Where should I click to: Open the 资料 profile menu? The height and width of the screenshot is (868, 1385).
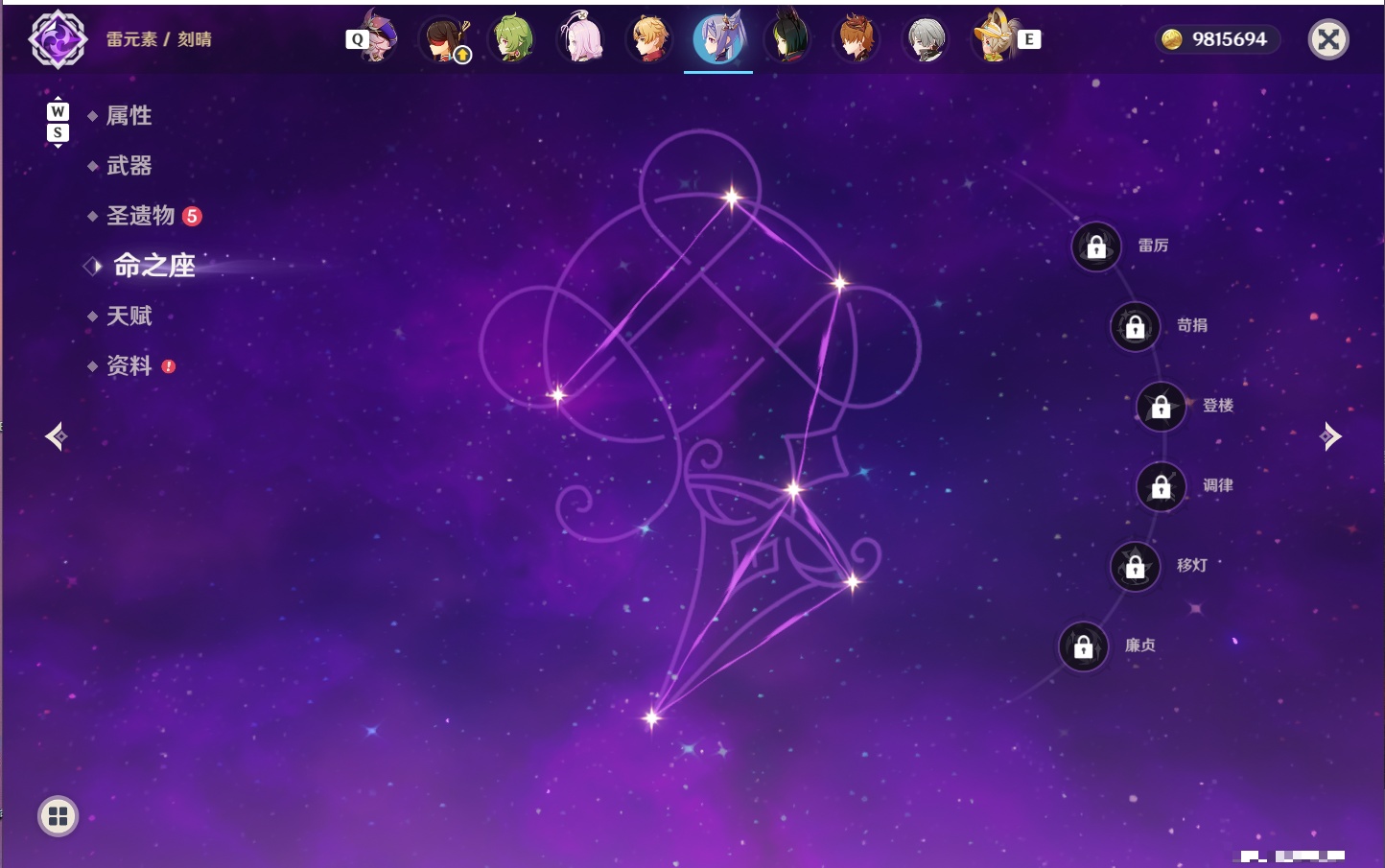129,366
